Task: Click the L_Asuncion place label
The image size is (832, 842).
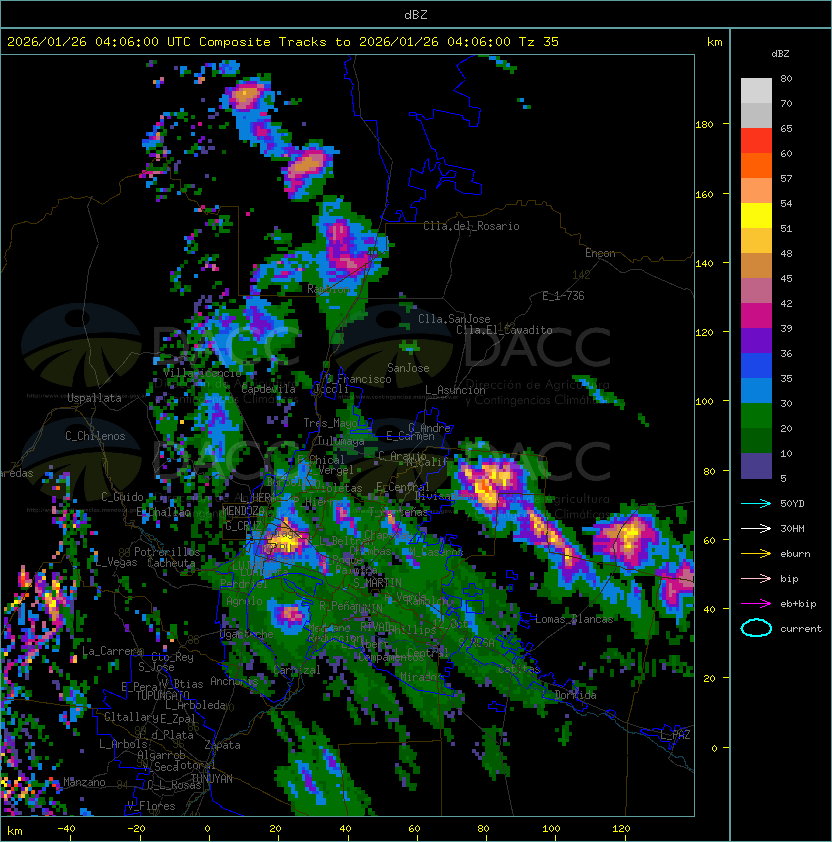Action: coord(455,390)
